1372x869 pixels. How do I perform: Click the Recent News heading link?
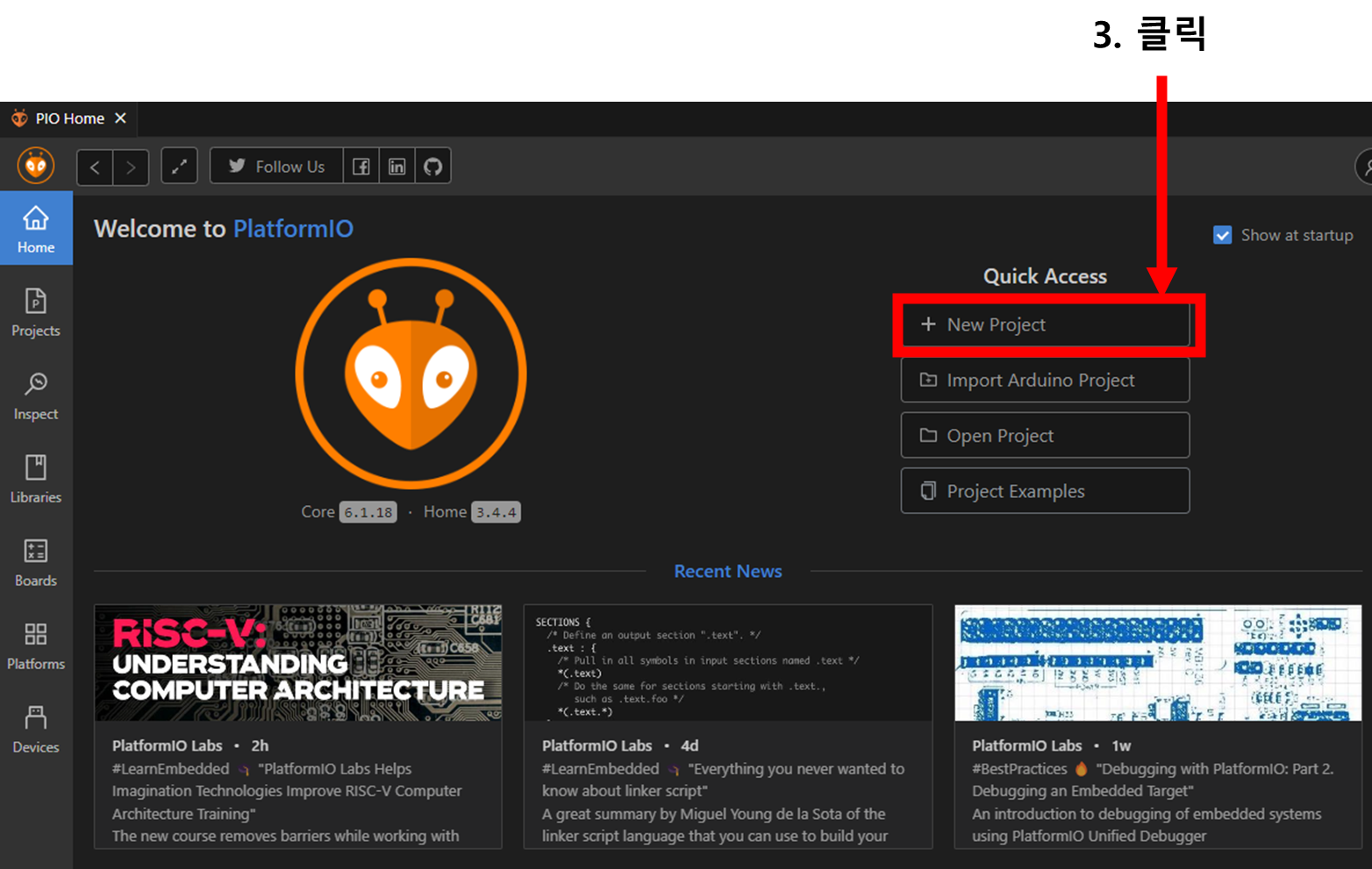coord(728,571)
